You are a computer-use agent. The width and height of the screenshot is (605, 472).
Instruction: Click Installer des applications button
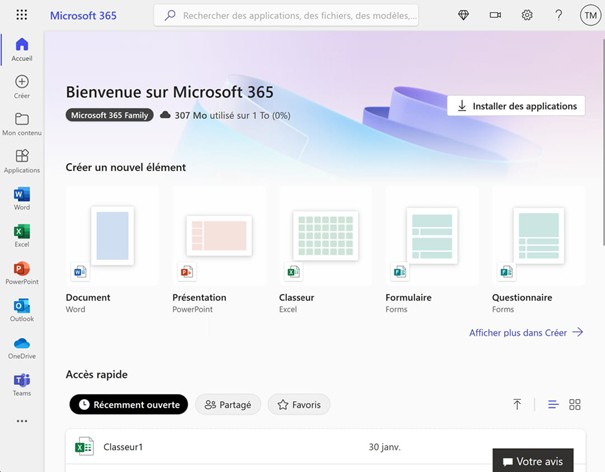(516, 106)
